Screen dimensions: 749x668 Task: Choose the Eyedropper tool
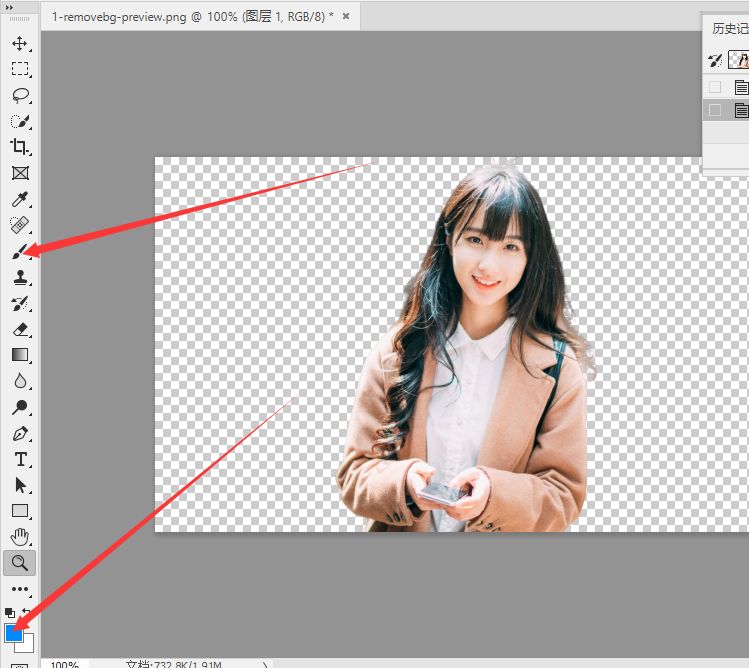coord(19,199)
